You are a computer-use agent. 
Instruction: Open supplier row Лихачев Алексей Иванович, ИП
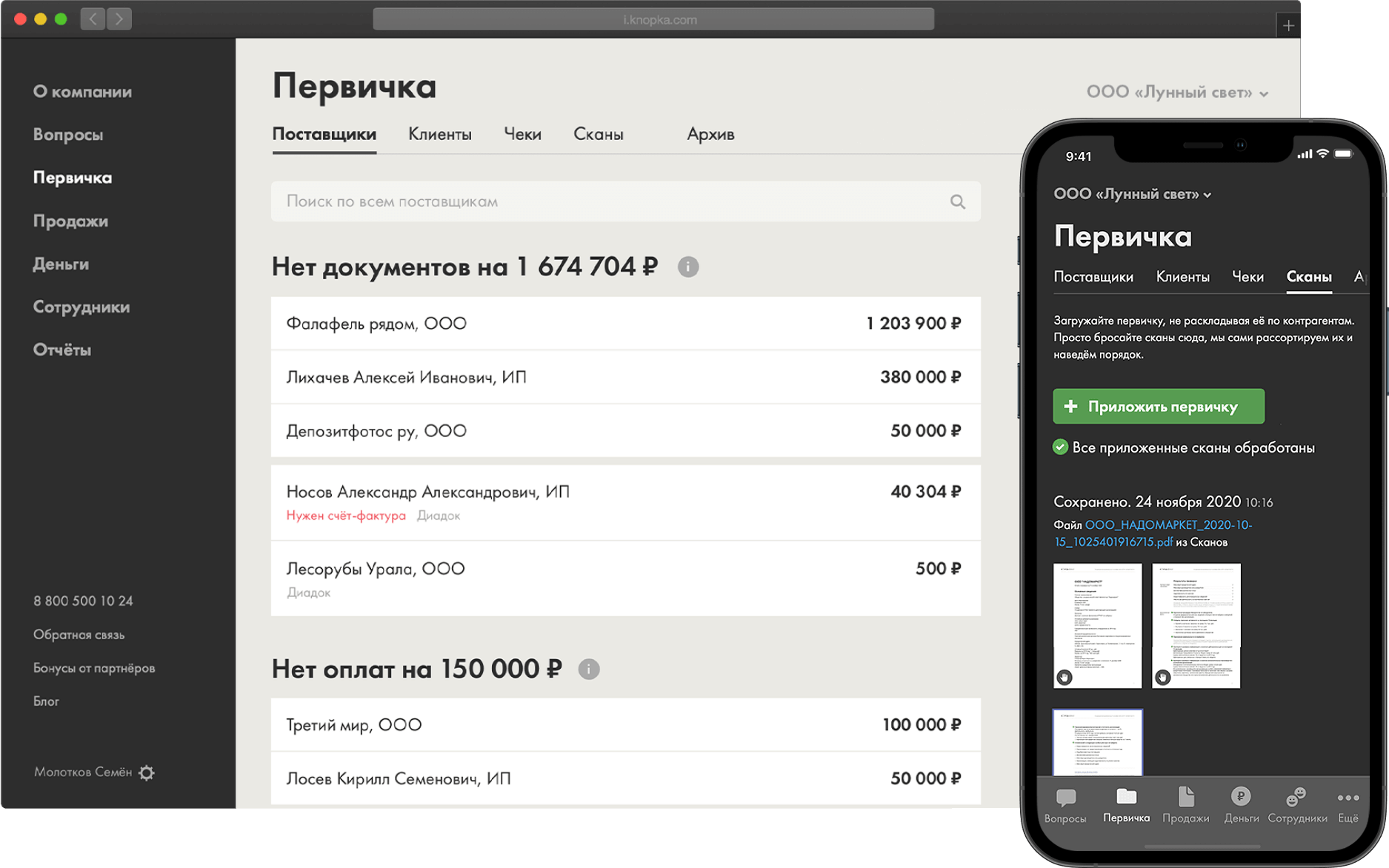tap(626, 377)
